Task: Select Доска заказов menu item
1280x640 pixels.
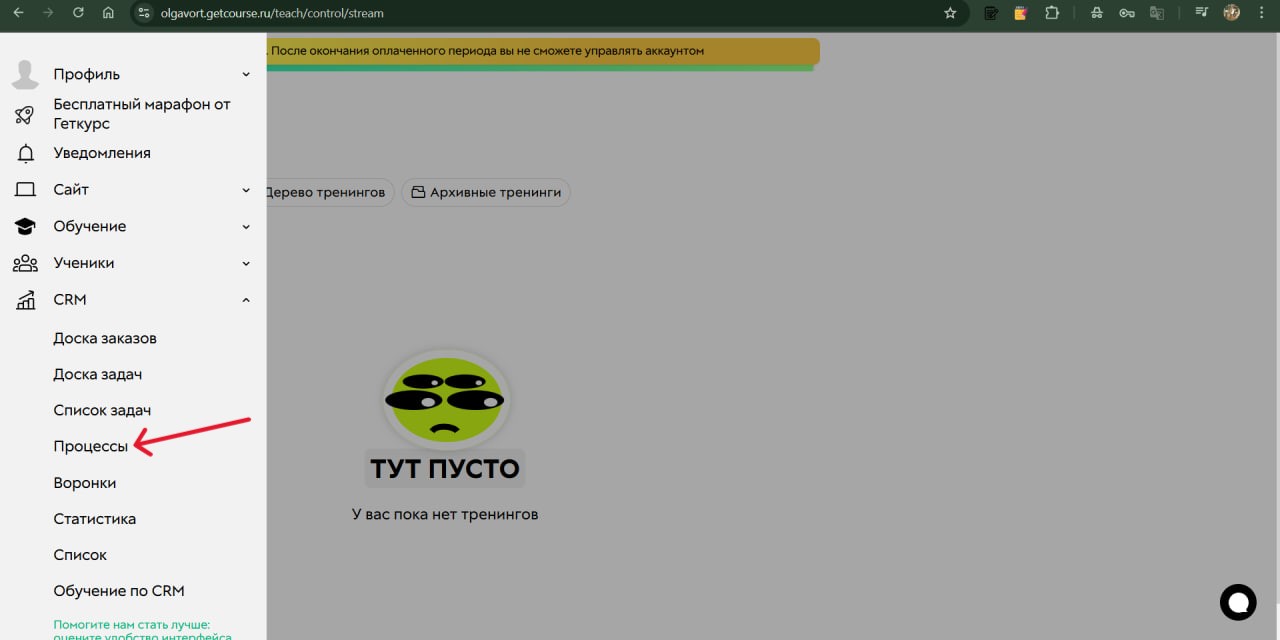Action: [105, 339]
